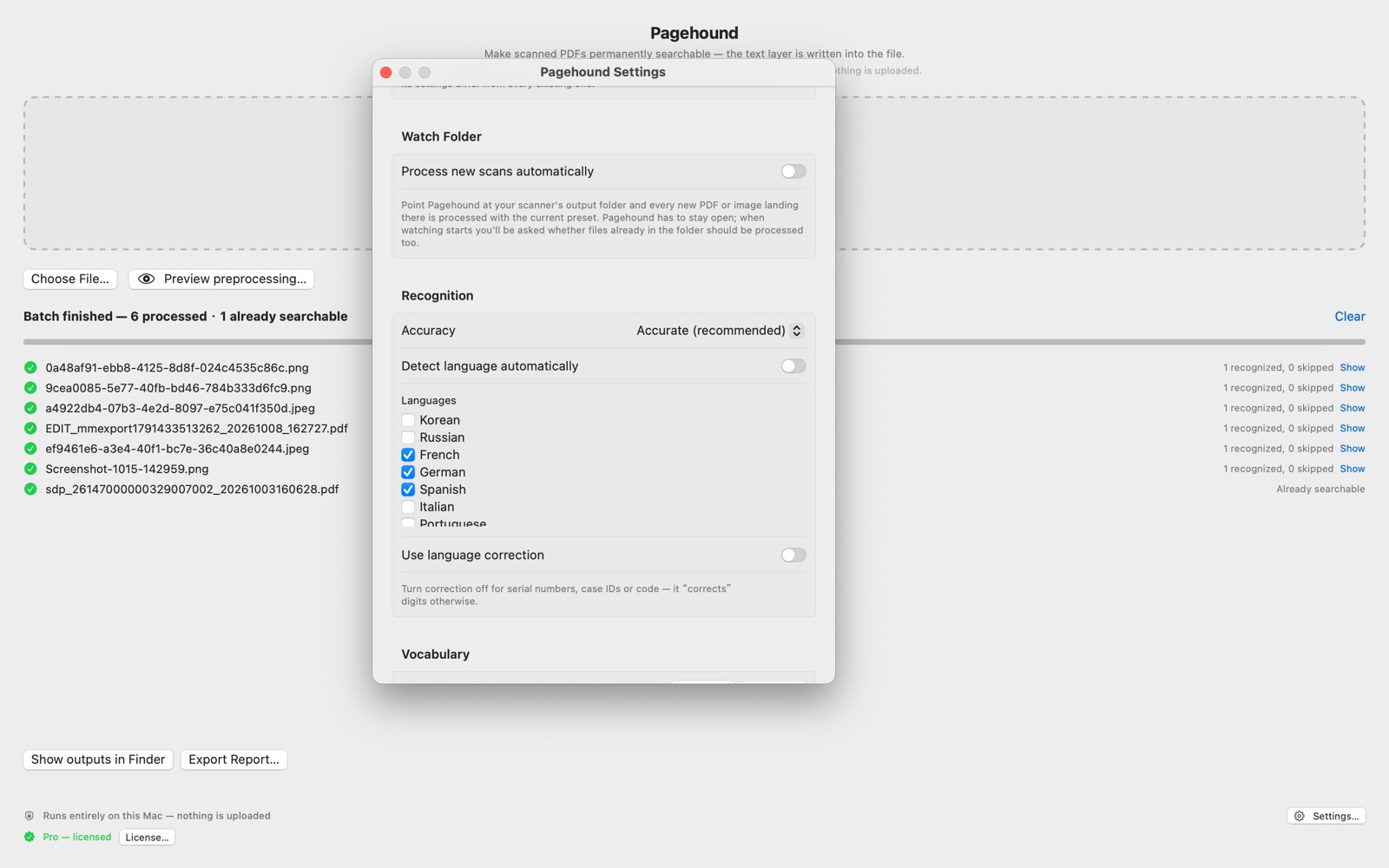
Task: Click Choose File button
Action: (x=70, y=279)
